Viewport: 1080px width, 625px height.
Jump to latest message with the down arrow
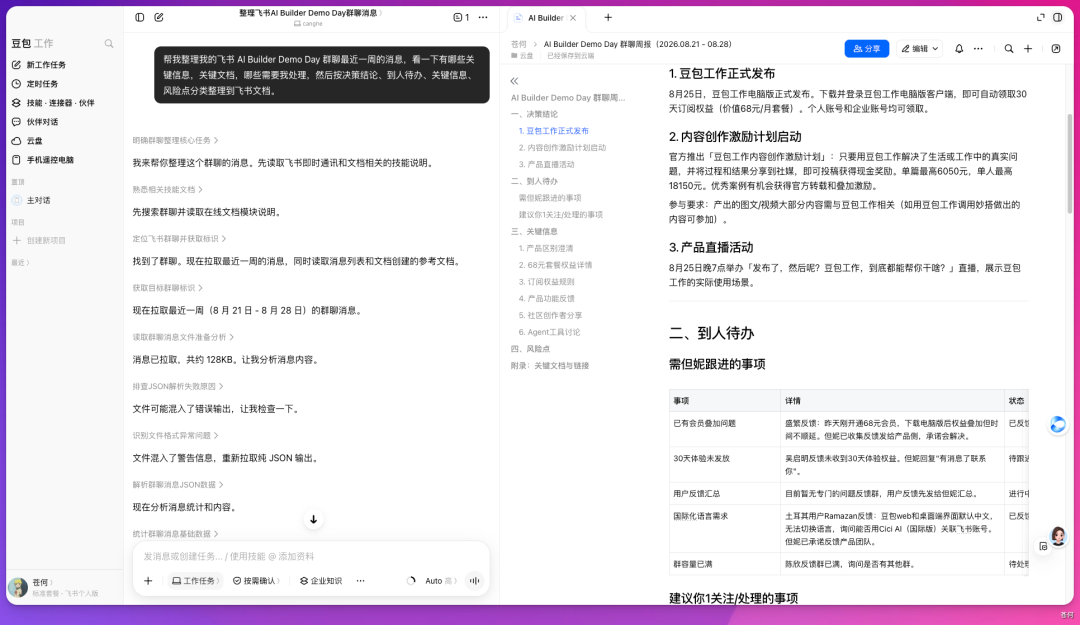point(313,520)
